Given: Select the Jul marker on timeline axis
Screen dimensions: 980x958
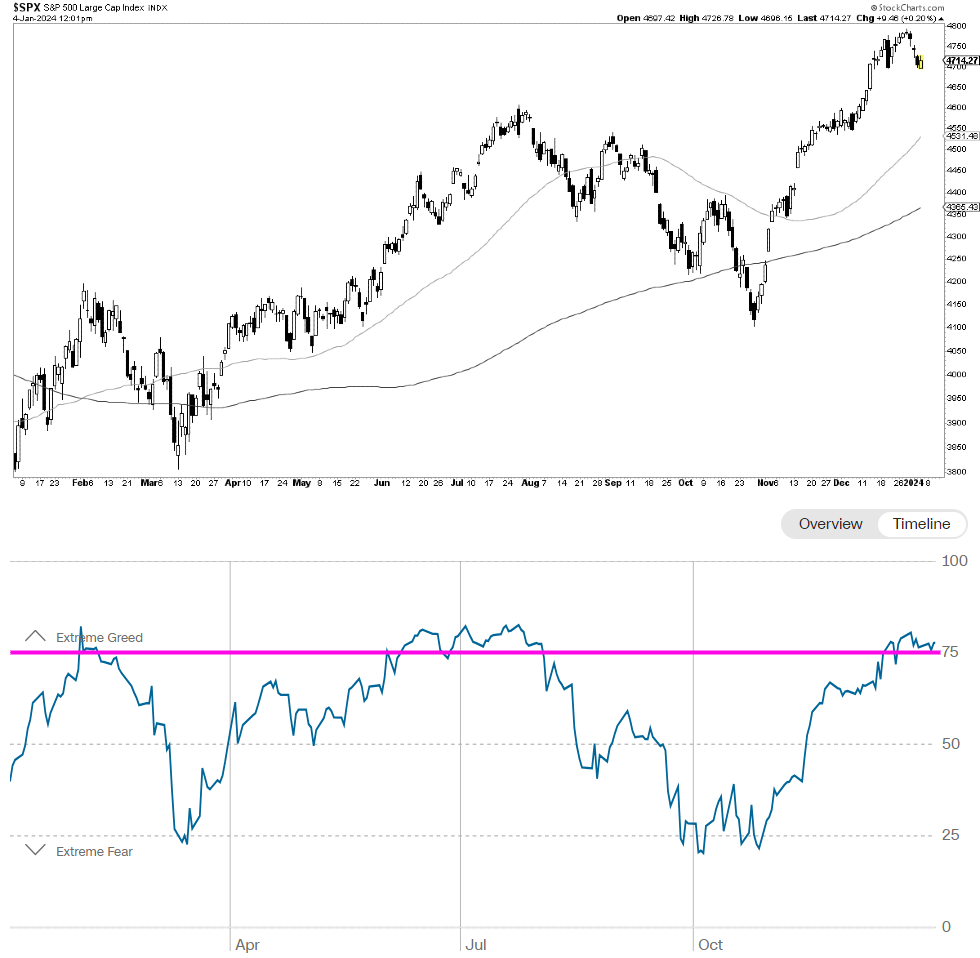Looking at the screenshot, I should (475, 943).
